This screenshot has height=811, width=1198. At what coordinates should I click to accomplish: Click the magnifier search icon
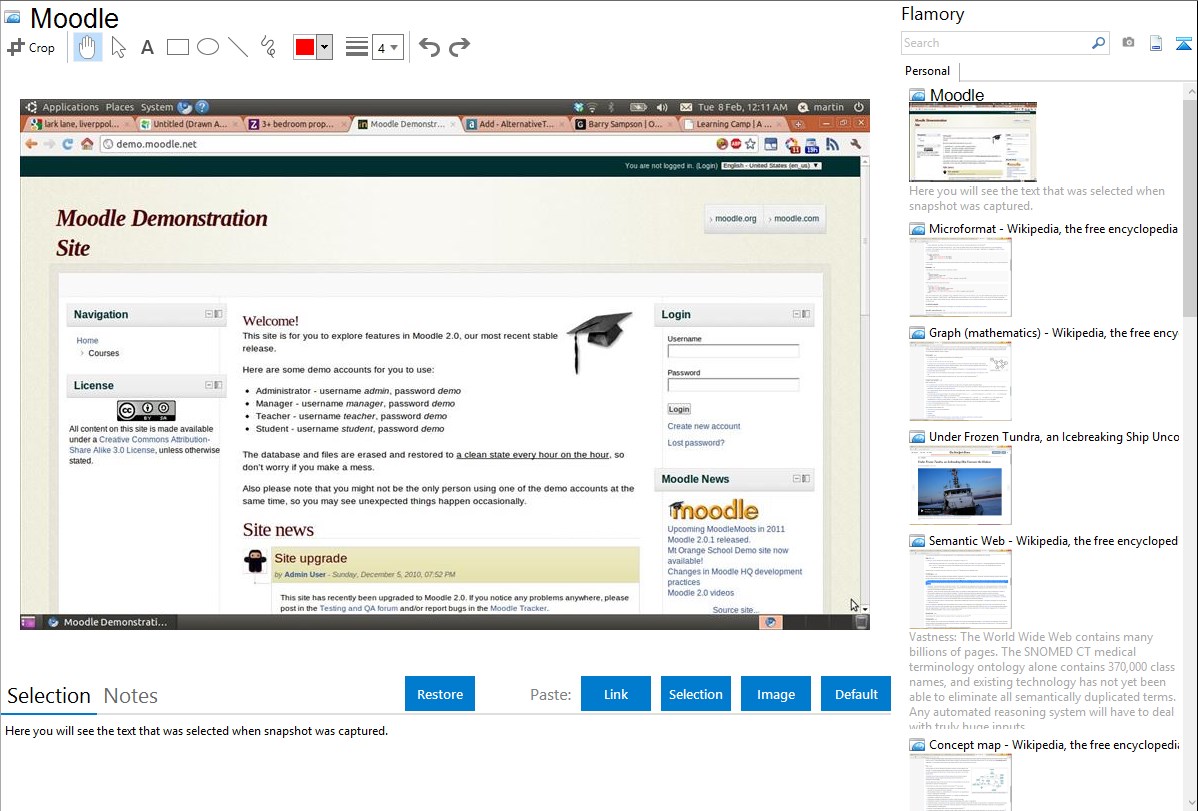pyautogui.click(x=1098, y=43)
